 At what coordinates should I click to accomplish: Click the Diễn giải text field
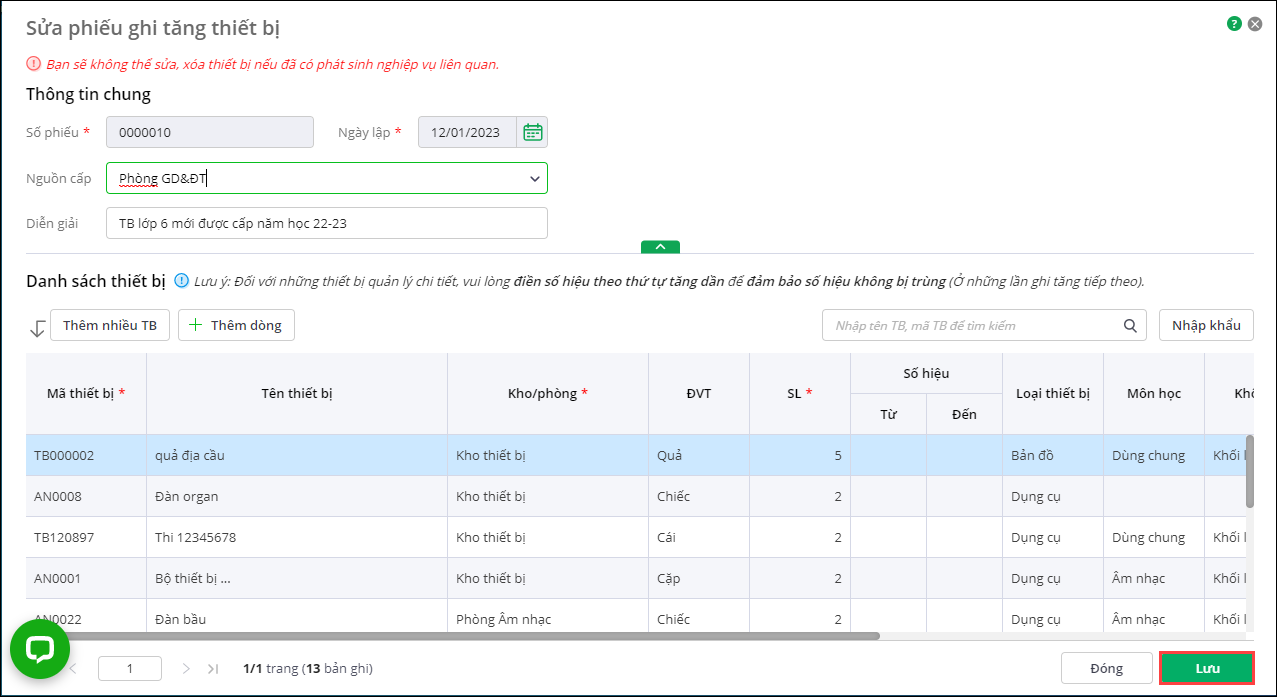click(326, 223)
